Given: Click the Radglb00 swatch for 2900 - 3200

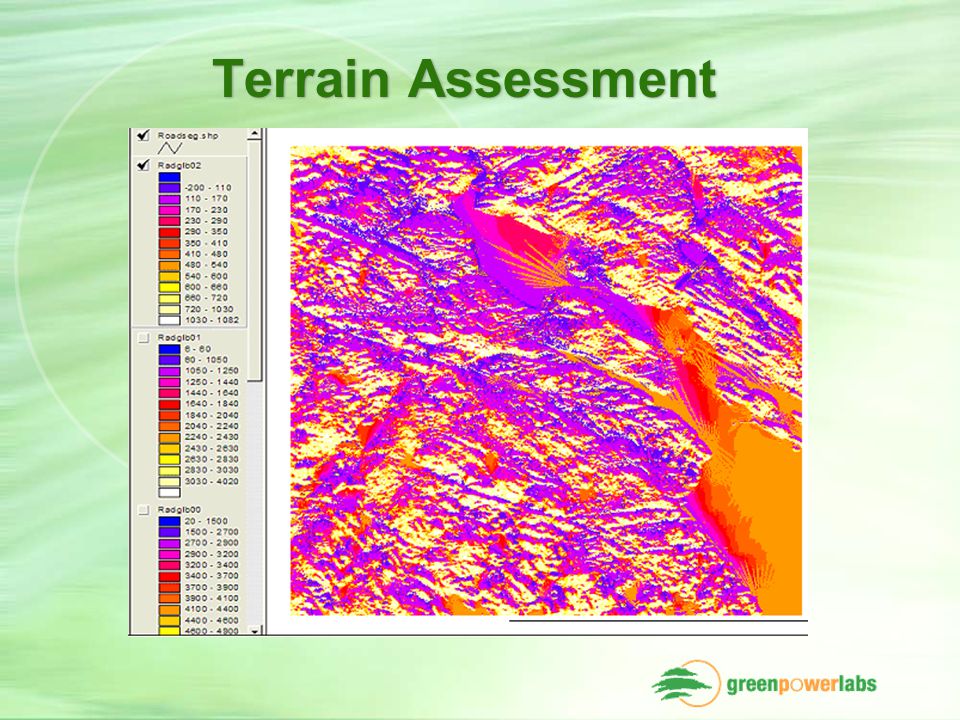Looking at the screenshot, I should point(170,554).
